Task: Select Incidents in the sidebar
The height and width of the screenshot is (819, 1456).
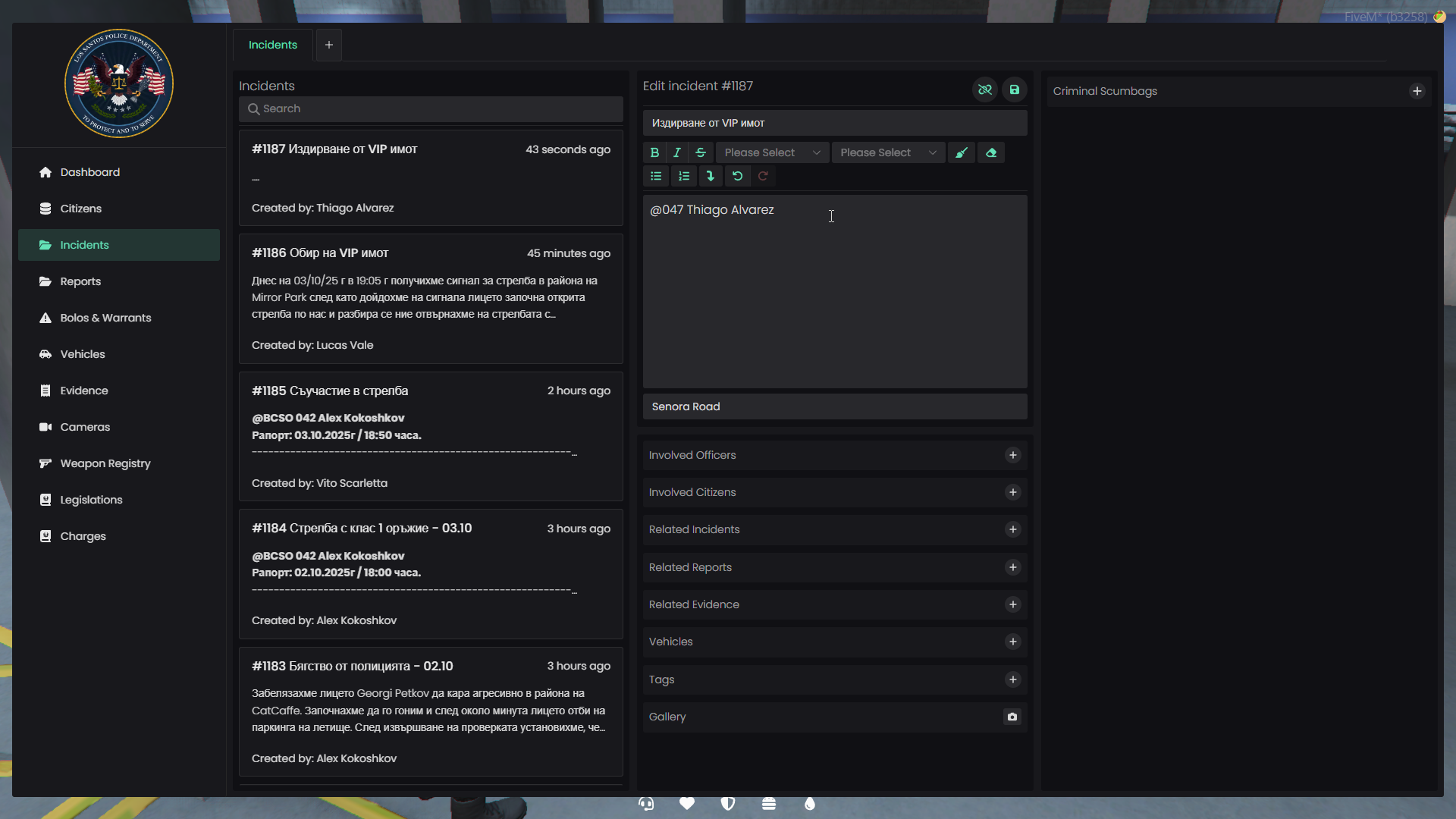Action: 119,245
